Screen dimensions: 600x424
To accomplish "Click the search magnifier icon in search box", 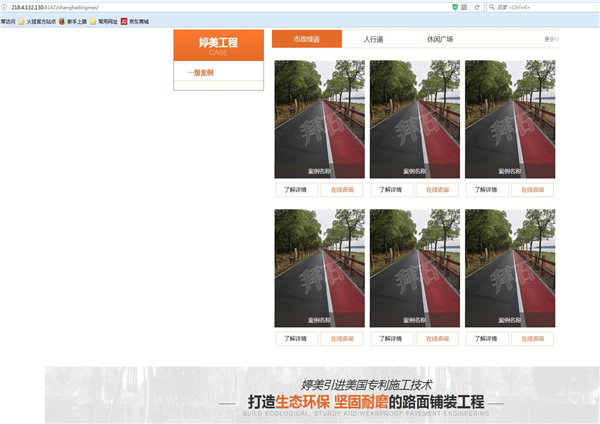I will click(491, 7).
